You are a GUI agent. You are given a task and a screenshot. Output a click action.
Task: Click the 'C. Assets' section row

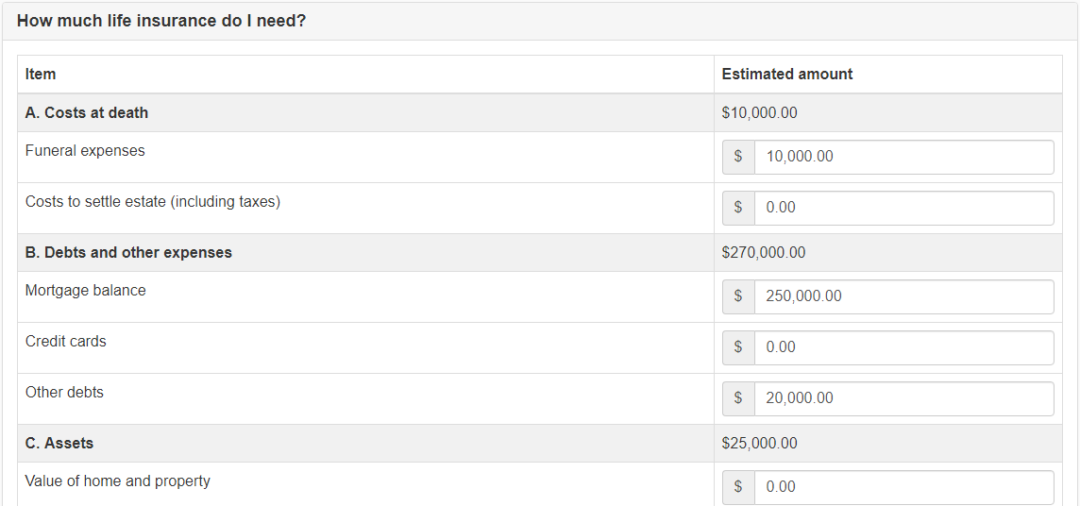click(540, 443)
